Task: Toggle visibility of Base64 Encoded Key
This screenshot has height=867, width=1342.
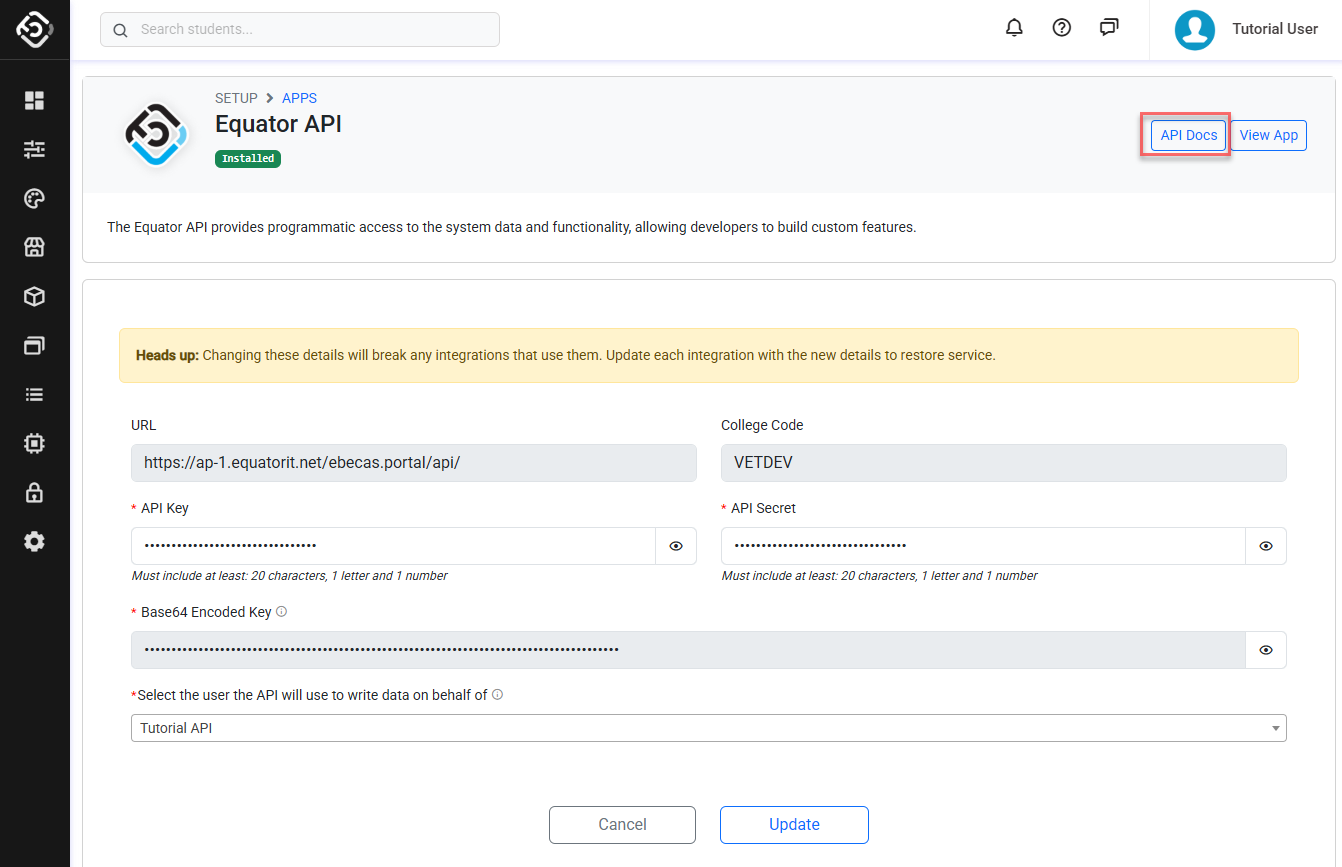Action: click(1266, 650)
